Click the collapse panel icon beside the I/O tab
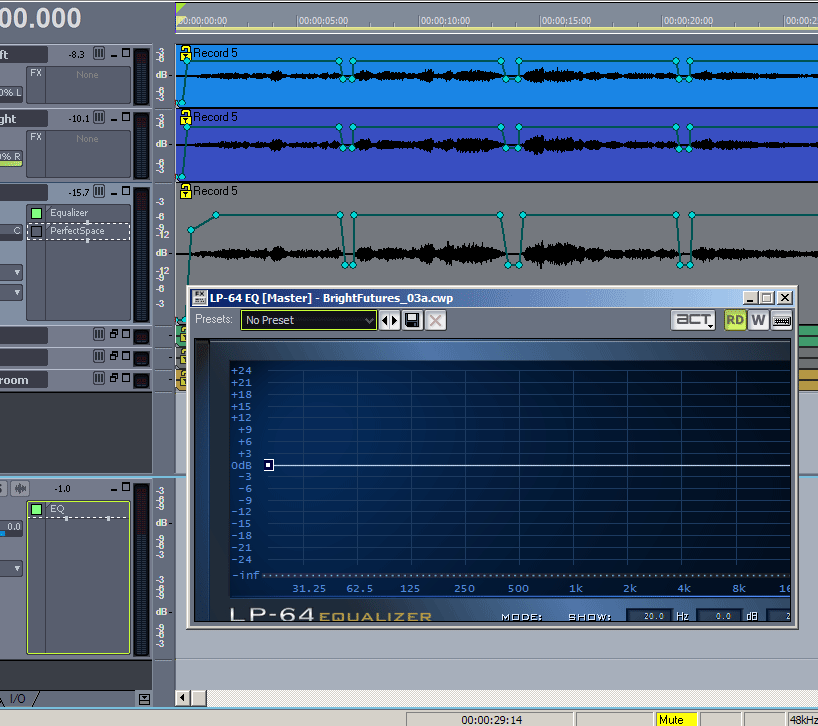 [144, 698]
